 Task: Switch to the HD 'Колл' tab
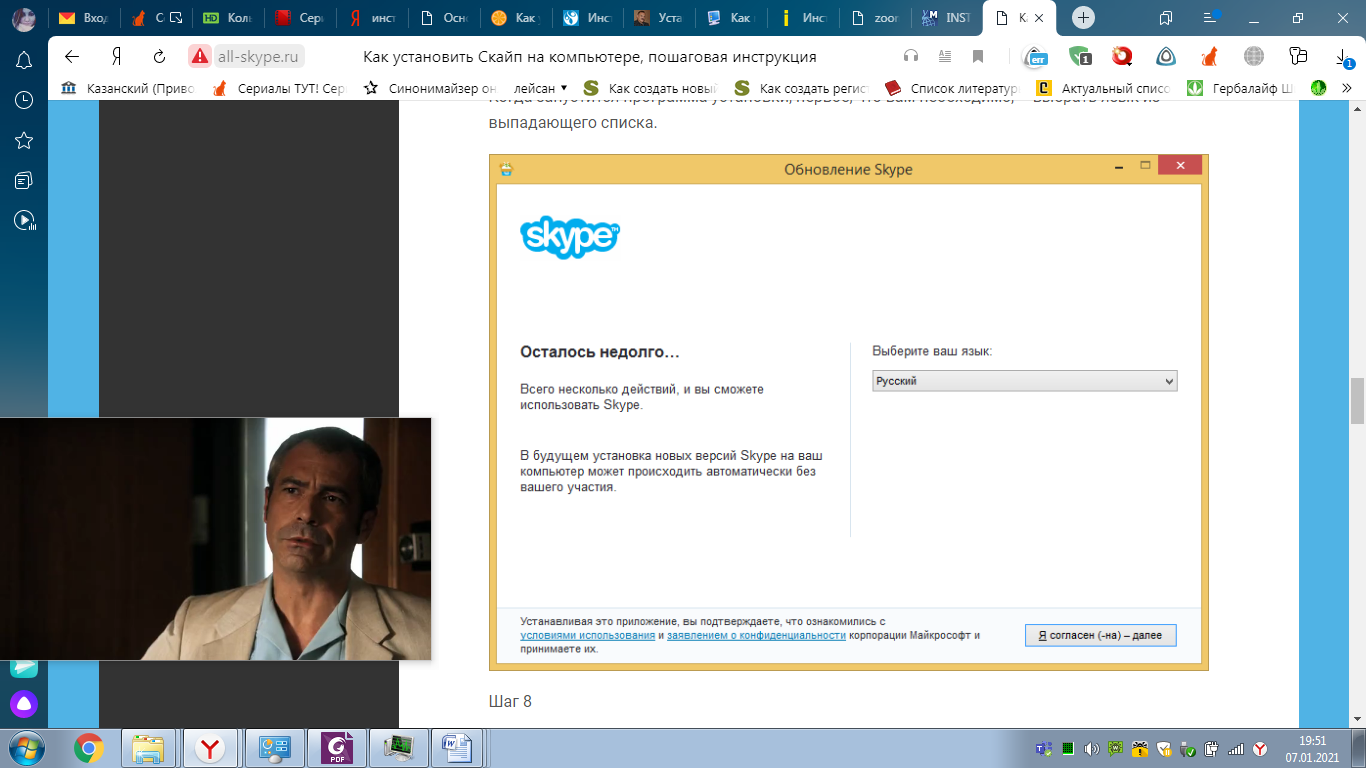click(x=226, y=18)
